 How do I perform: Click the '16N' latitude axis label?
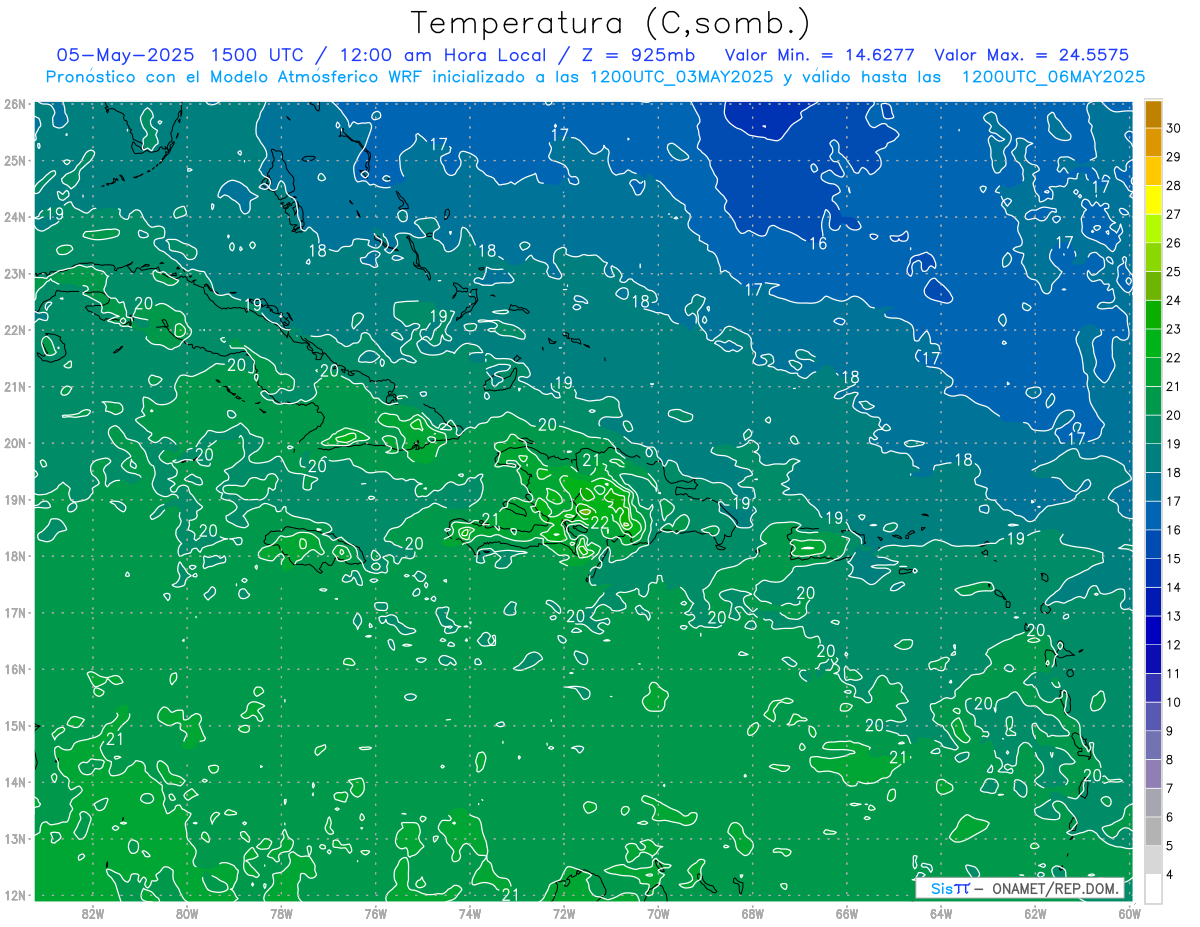click(x=15, y=669)
